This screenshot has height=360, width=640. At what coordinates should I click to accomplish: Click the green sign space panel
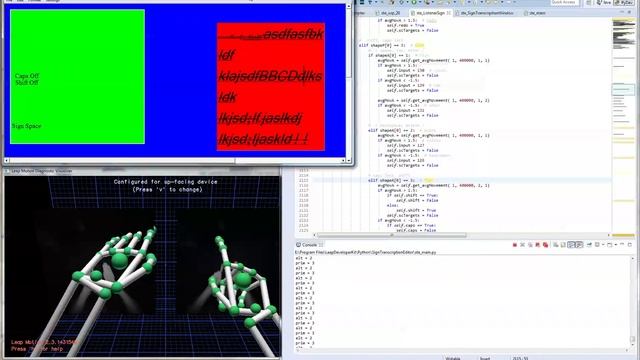coord(78,76)
